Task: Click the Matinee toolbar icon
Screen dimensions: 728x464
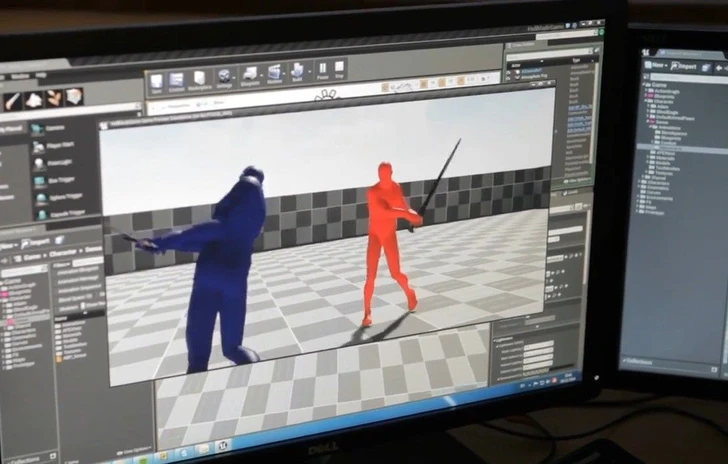Action: coord(273,73)
